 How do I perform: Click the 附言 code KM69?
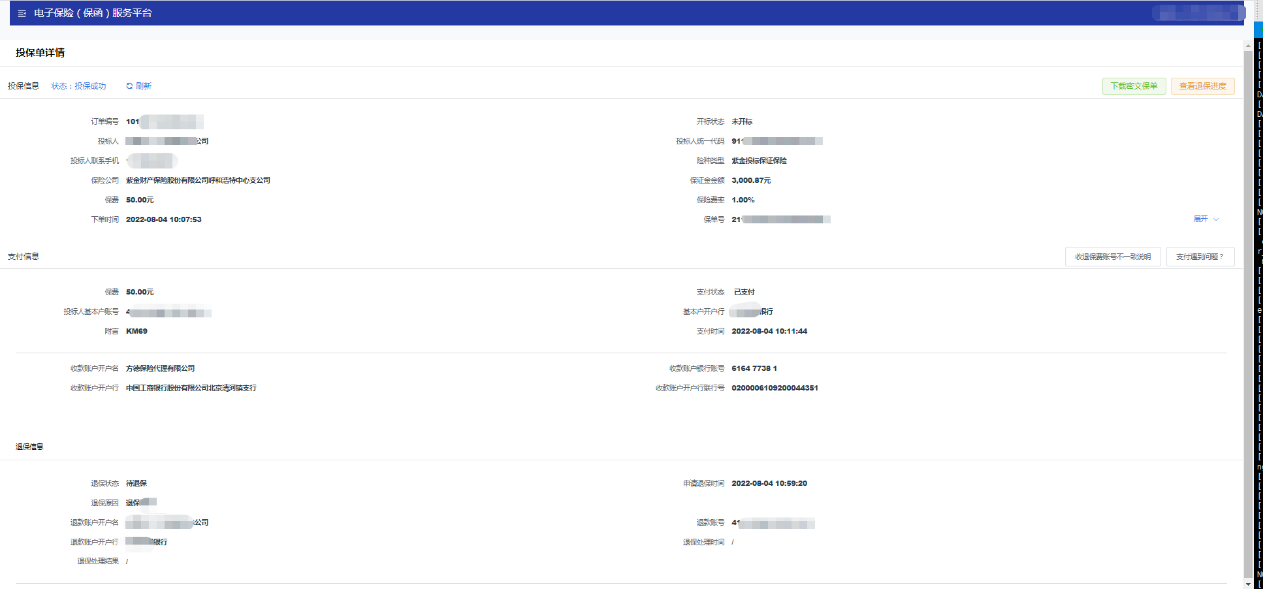click(137, 331)
